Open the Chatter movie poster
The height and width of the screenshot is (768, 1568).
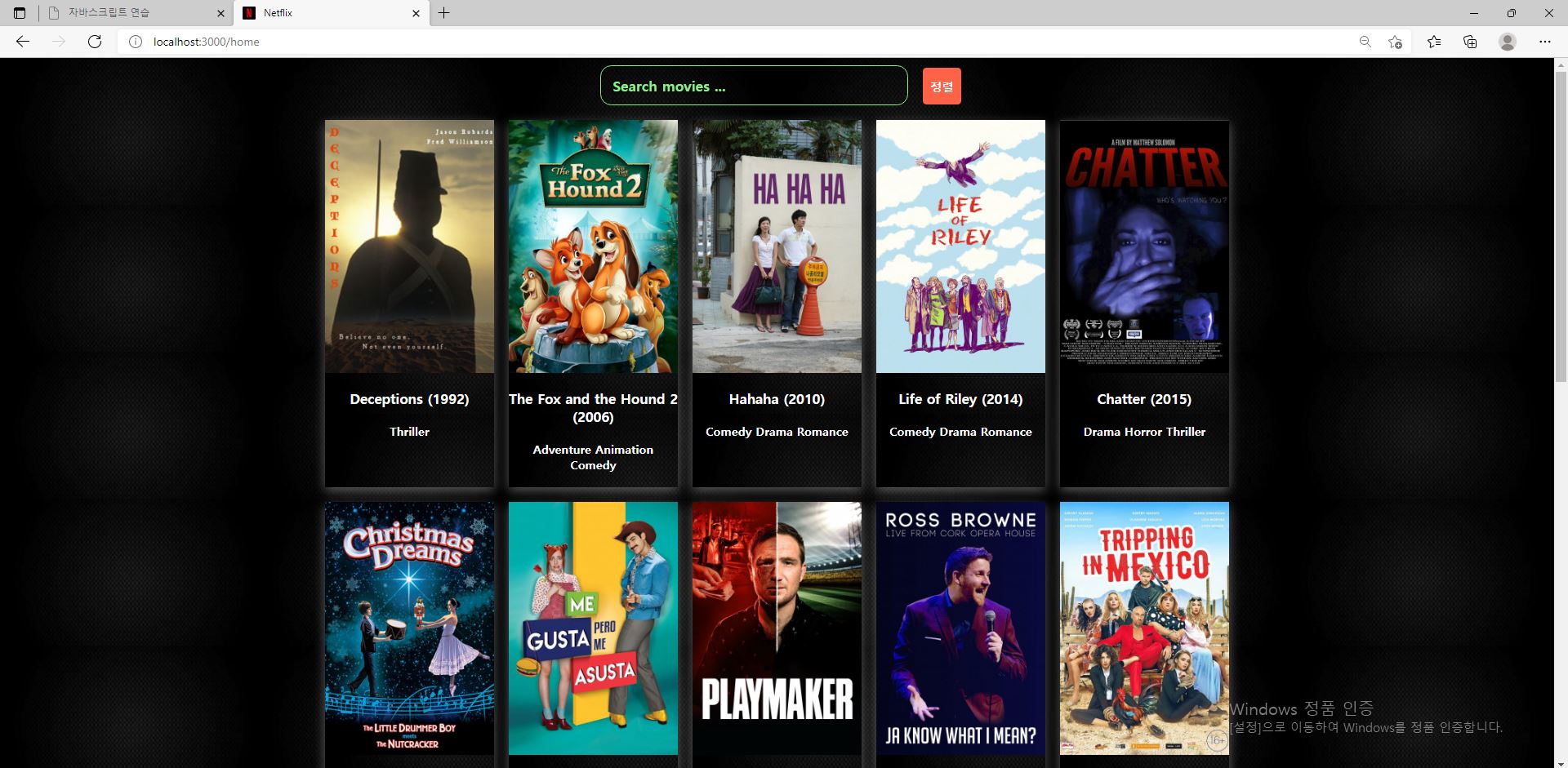[x=1144, y=246]
